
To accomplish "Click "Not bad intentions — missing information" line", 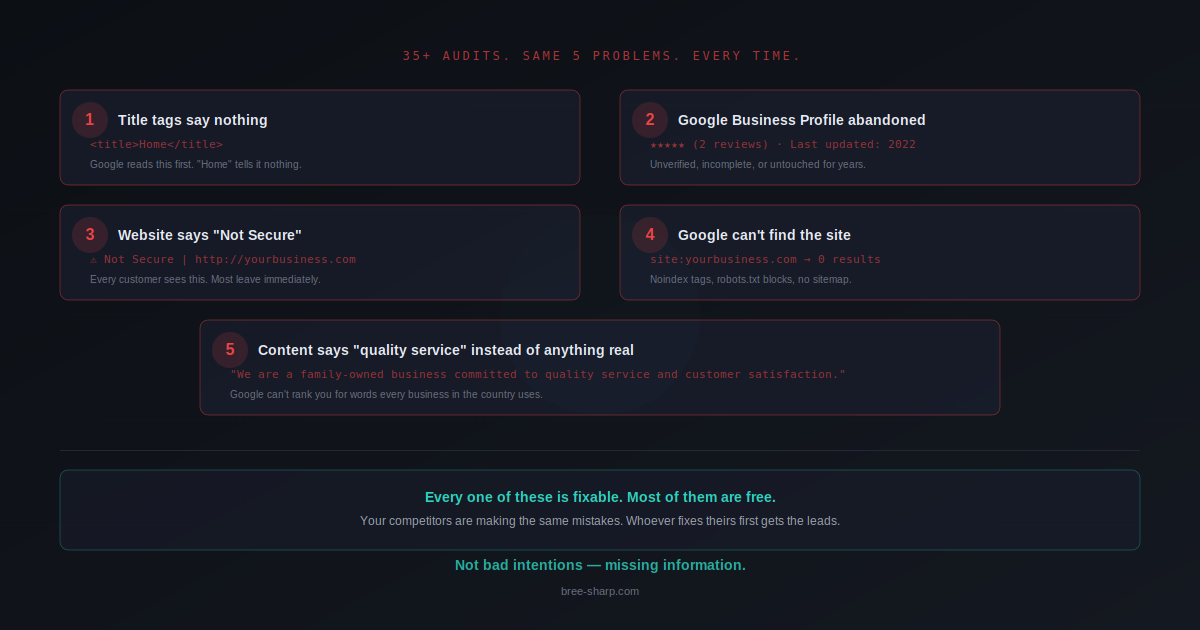I will tap(600, 565).
